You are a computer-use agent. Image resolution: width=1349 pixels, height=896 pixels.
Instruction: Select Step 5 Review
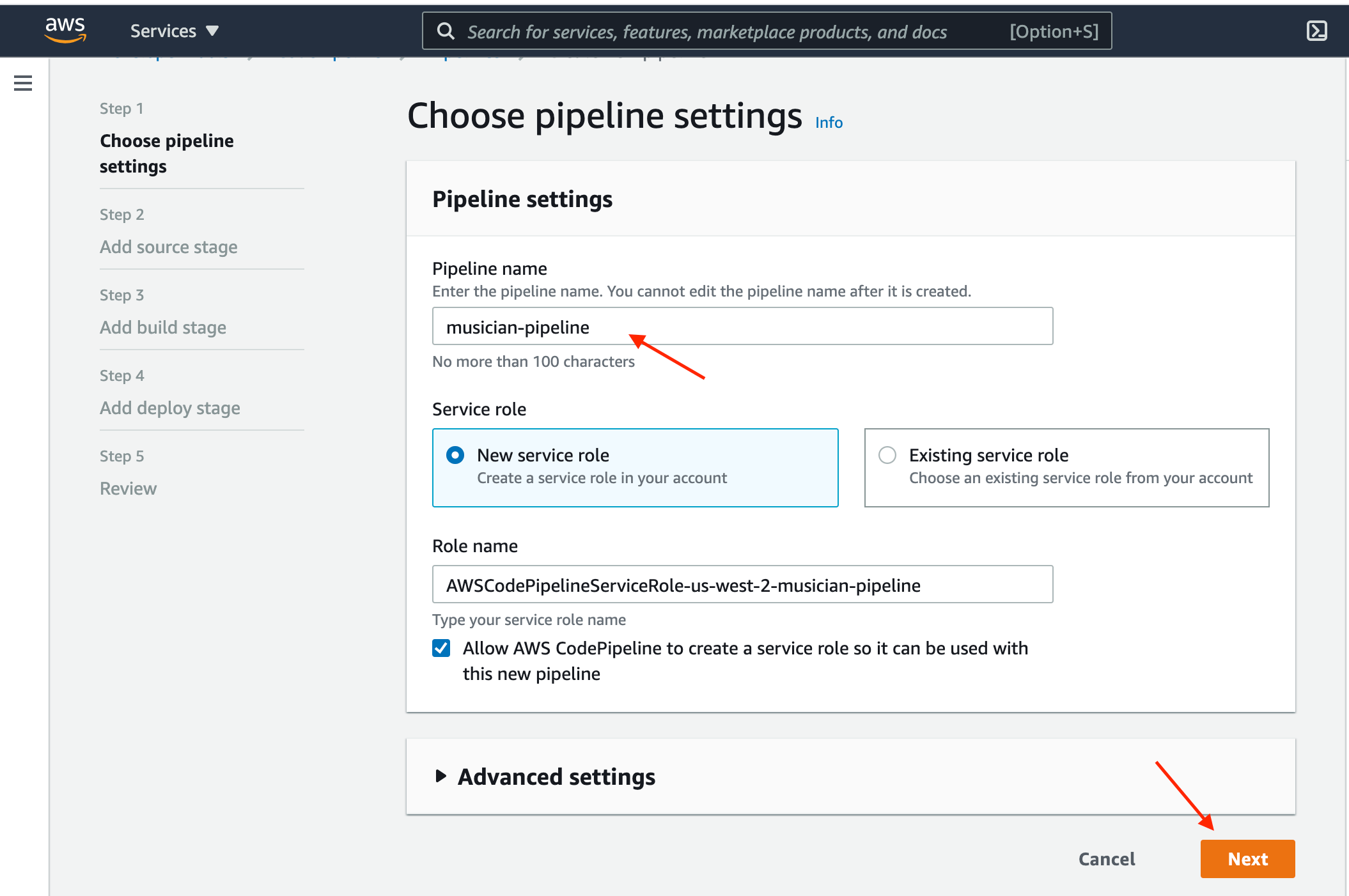tap(128, 488)
